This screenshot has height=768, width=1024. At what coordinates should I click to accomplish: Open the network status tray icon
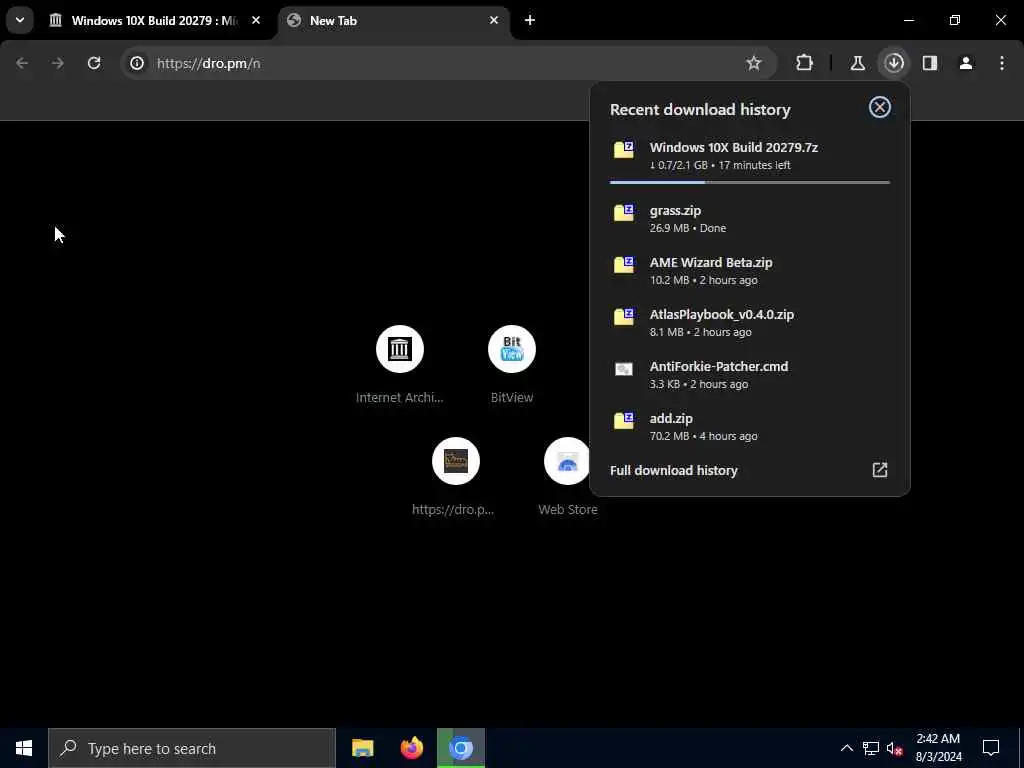(x=871, y=748)
